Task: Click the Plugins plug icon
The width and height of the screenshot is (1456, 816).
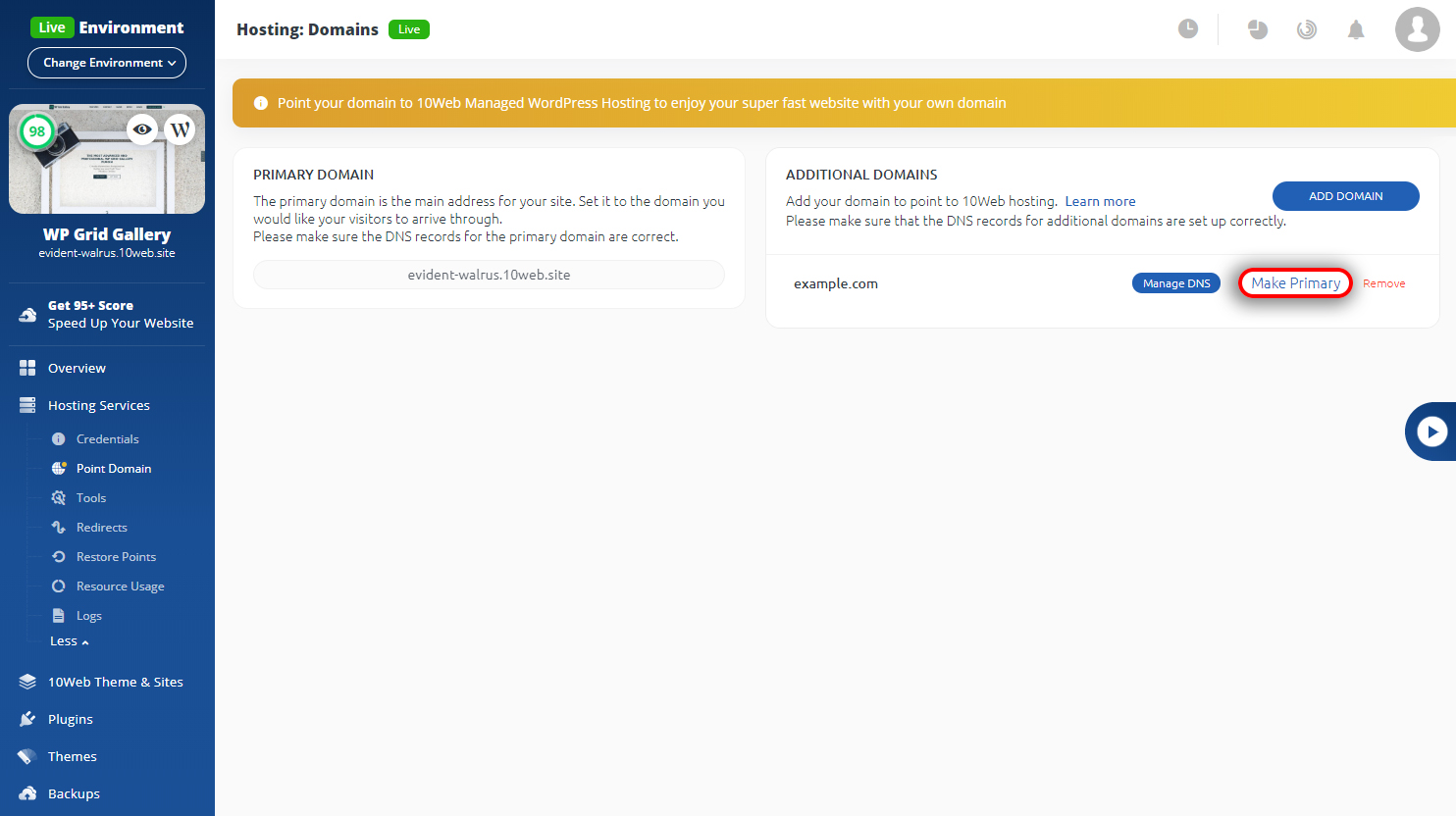Action: tap(27, 719)
